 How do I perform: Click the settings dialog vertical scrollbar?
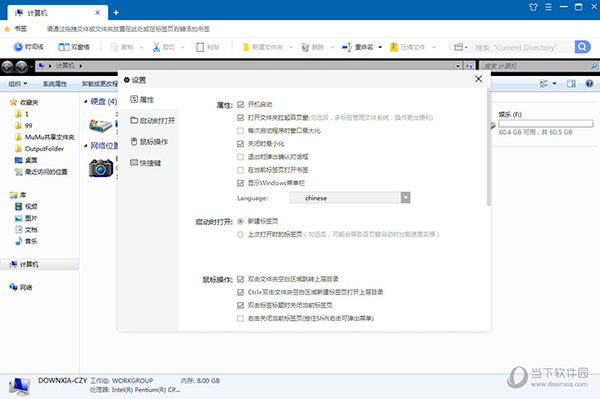tap(489, 147)
